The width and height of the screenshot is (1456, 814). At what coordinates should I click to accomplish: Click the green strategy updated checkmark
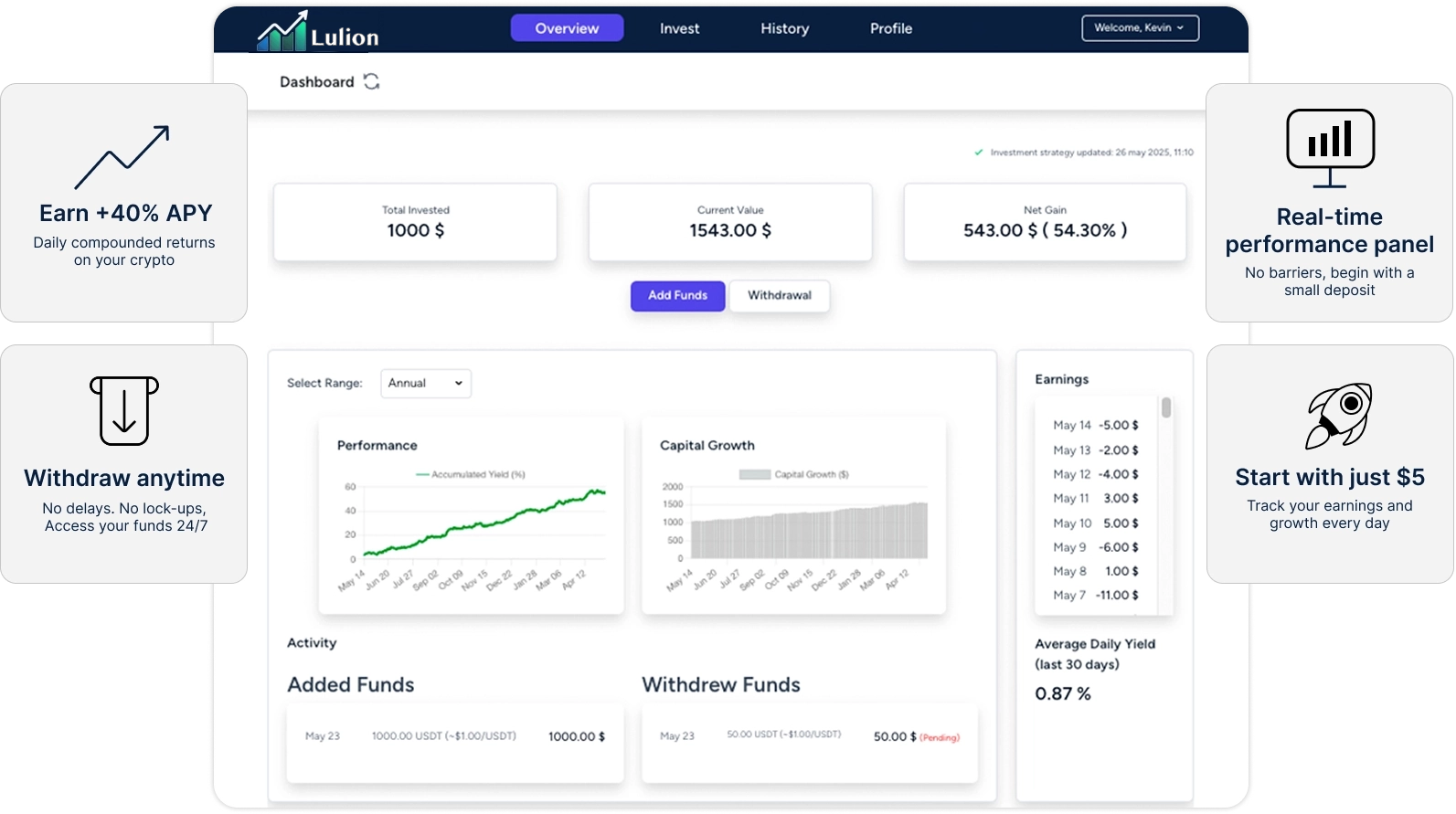pyautogui.click(x=979, y=153)
